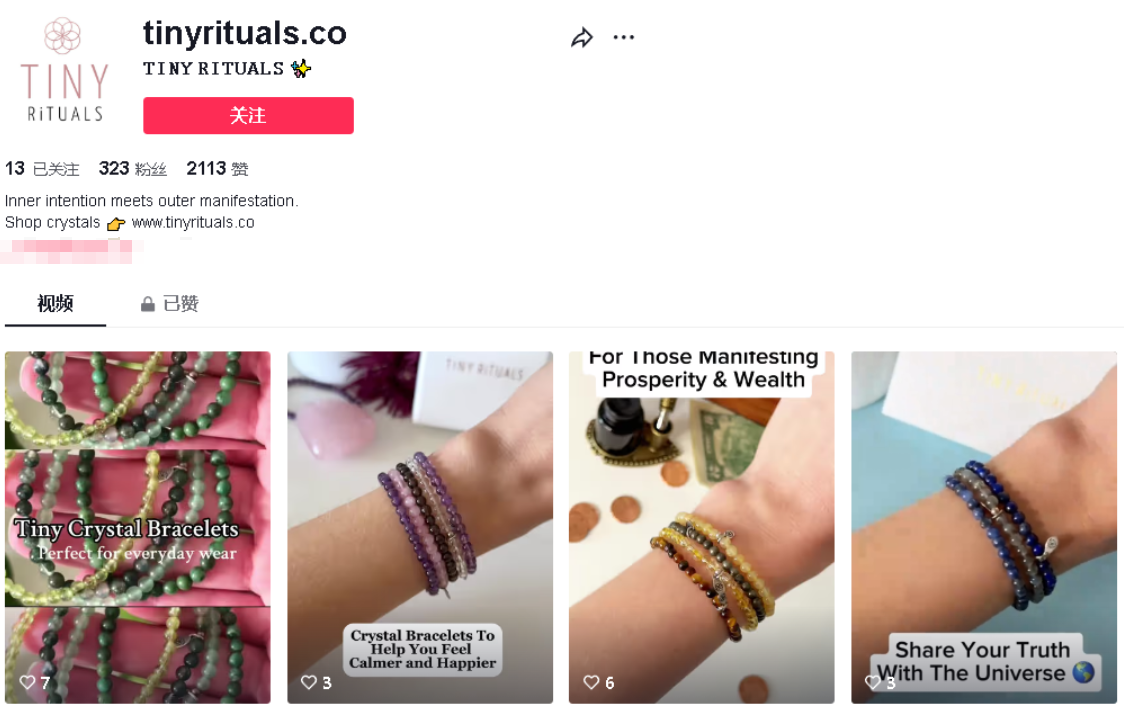Click heart icon on purple bracelet video
Screen dimensions: 1124x714
pos(308,682)
